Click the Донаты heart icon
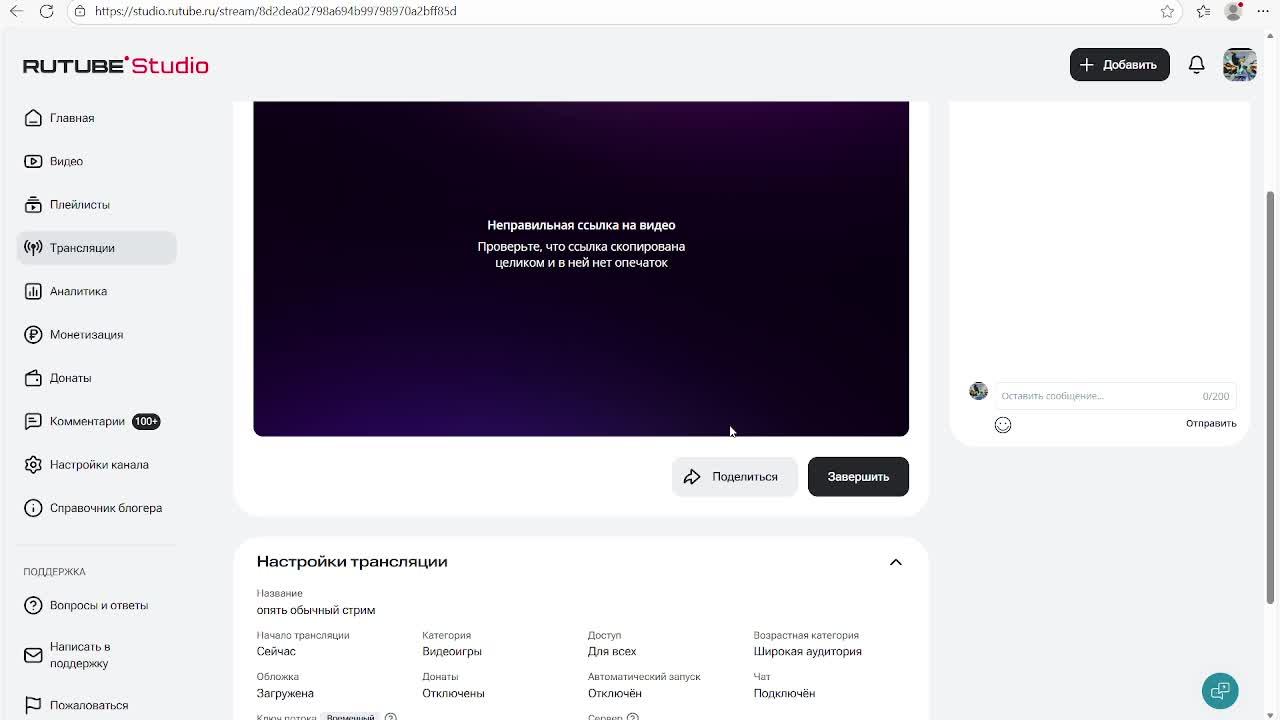1280x720 pixels. pos(33,378)
